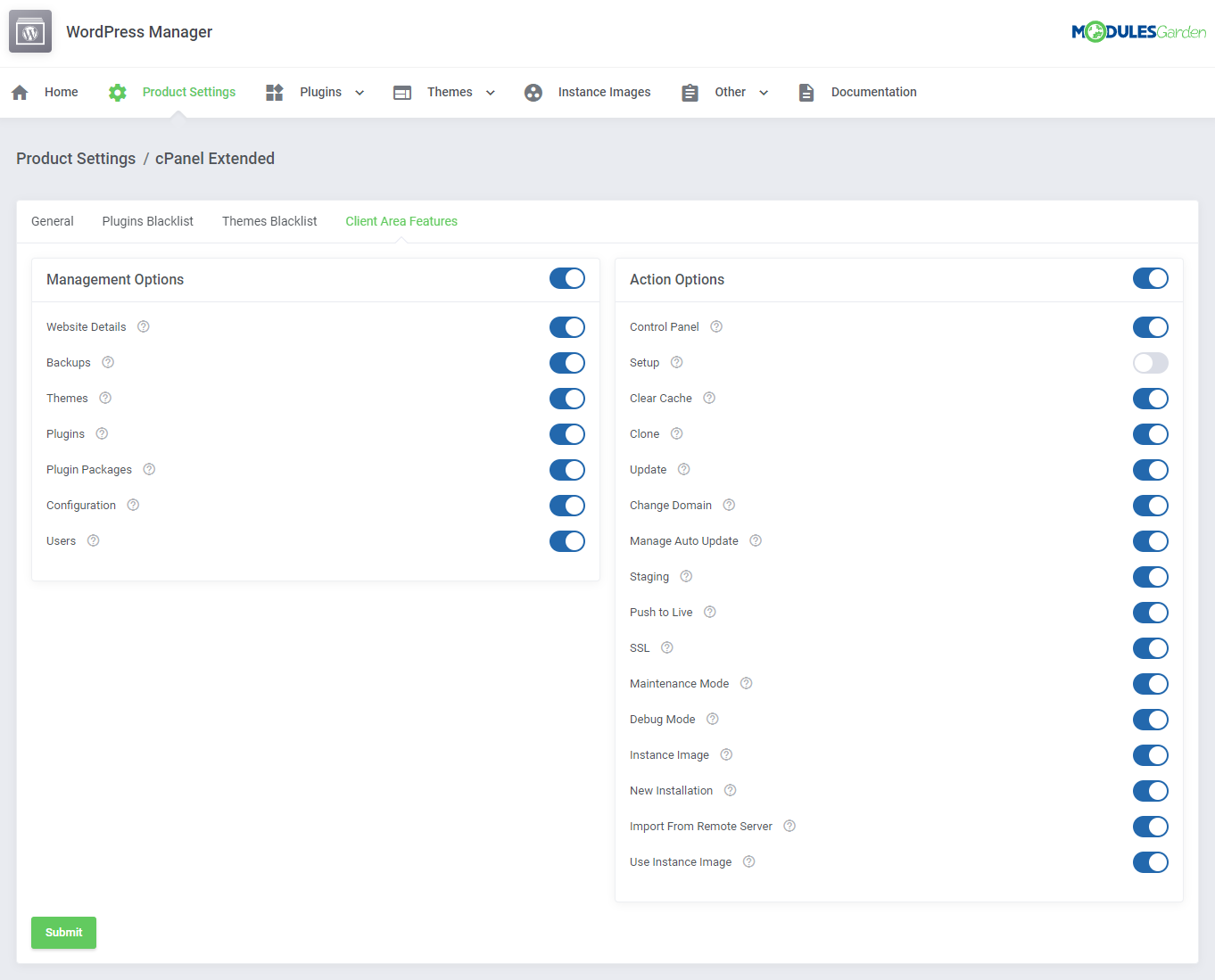Click the Plugins grid icon
The image size is (1215, 980).
click(x=274, y=92)
